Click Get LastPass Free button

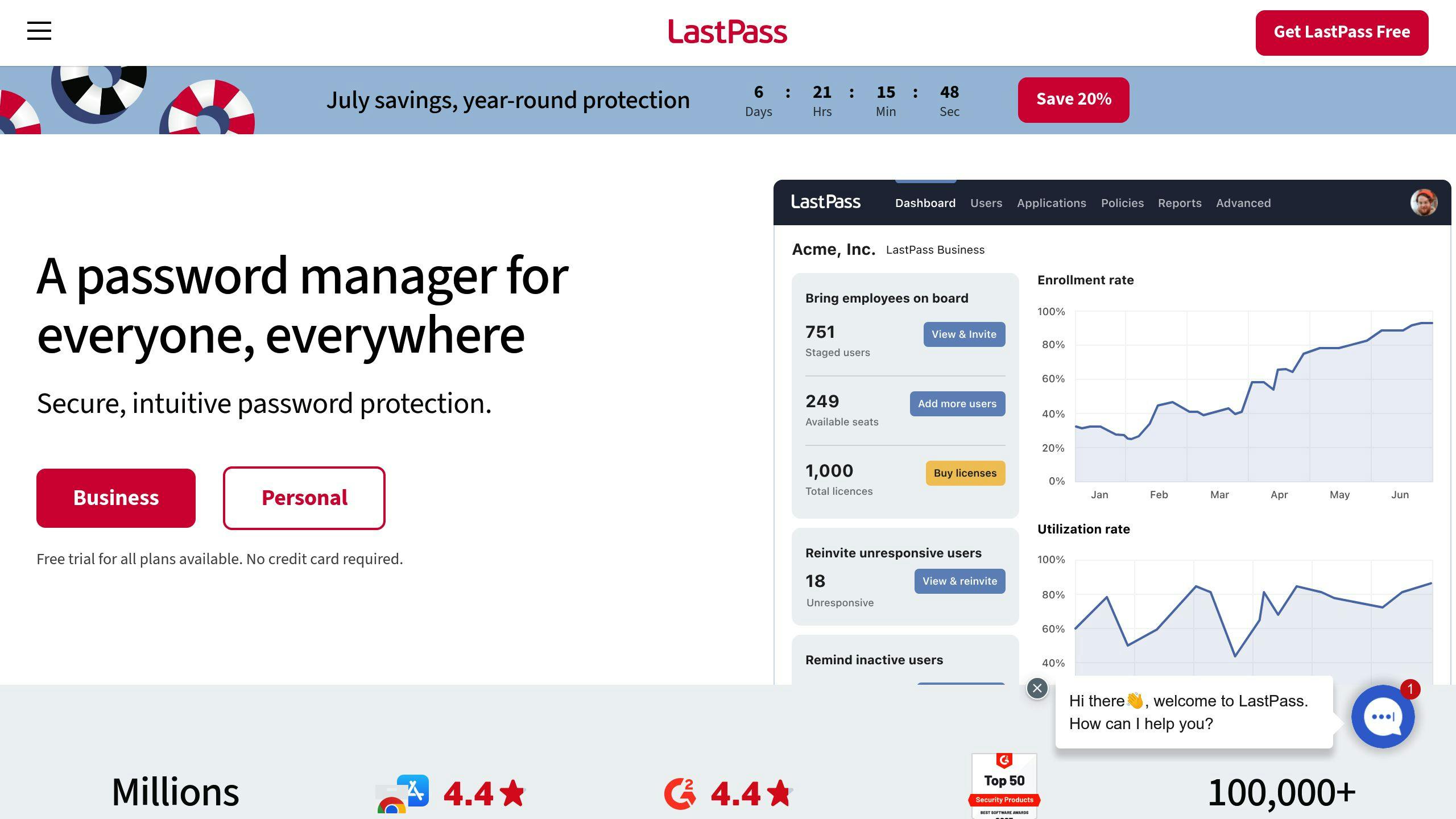pos(1342,32)
